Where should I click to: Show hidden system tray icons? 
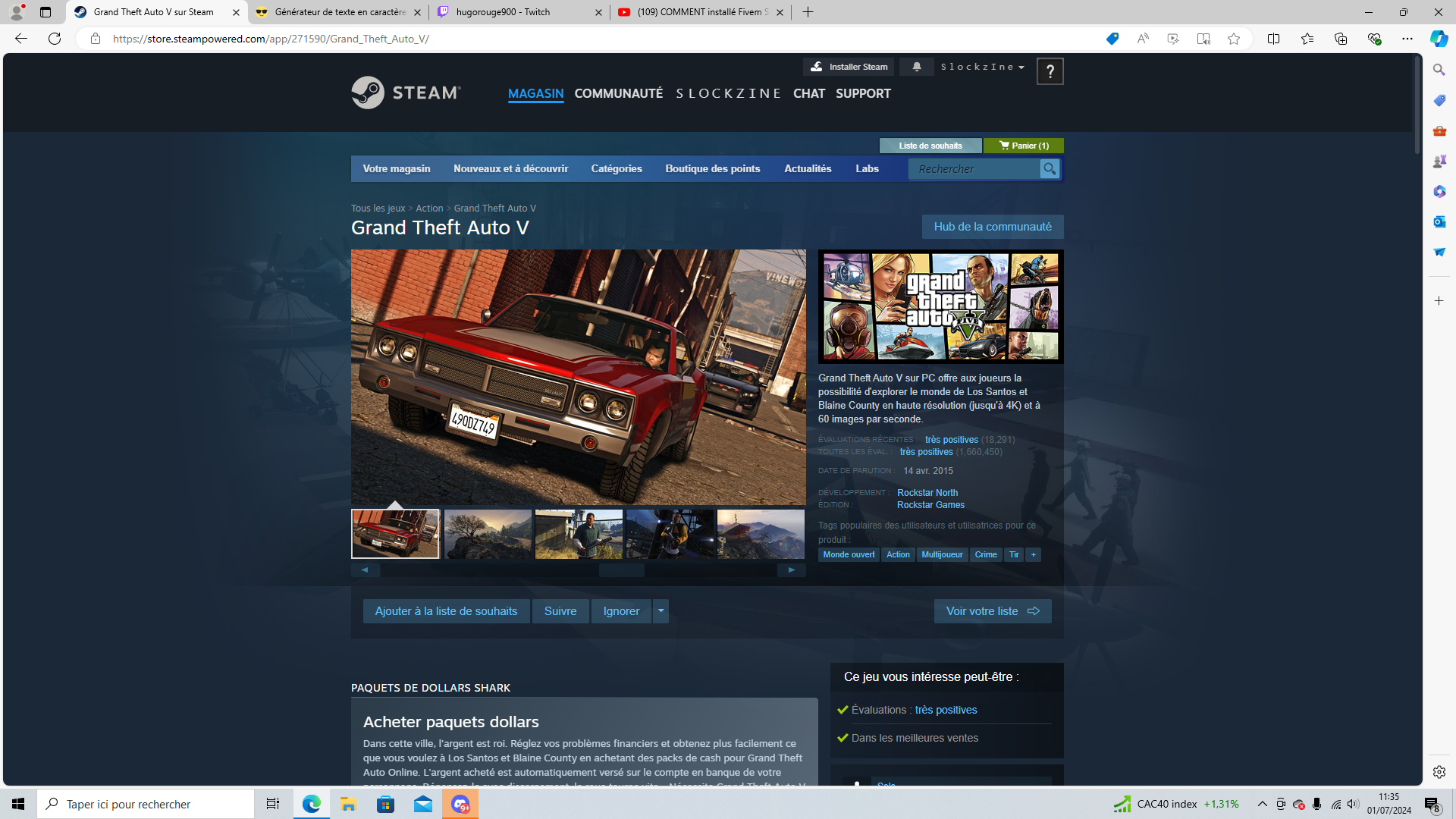(x=1263, y=804)
